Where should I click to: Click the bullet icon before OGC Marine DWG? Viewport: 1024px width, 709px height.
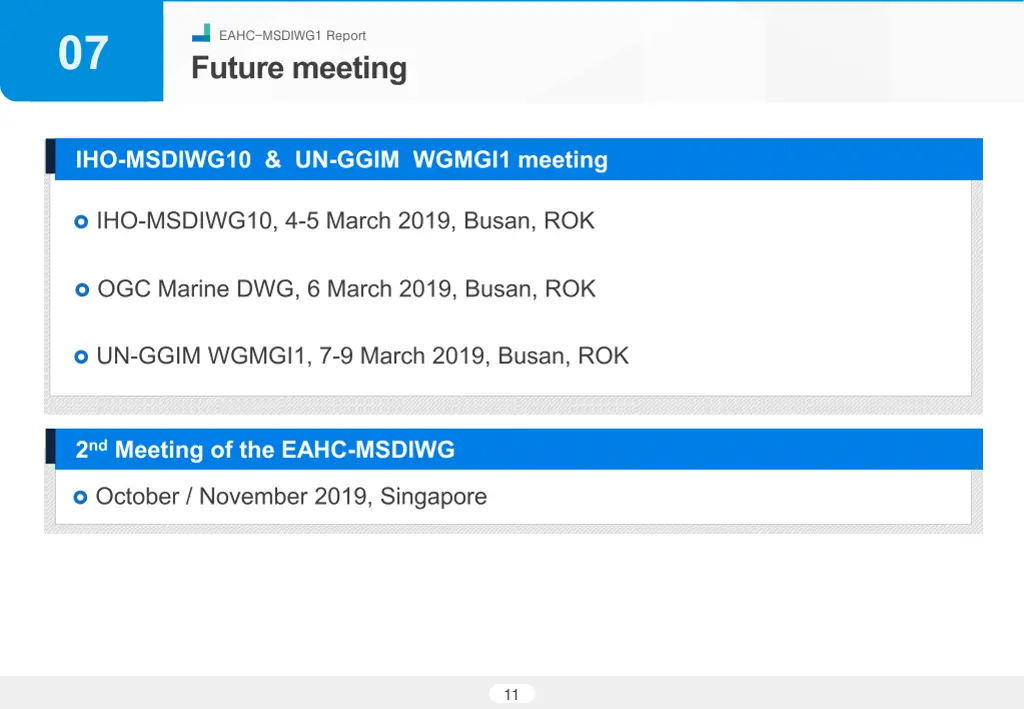pyautogui.click(x=82, y=289)
